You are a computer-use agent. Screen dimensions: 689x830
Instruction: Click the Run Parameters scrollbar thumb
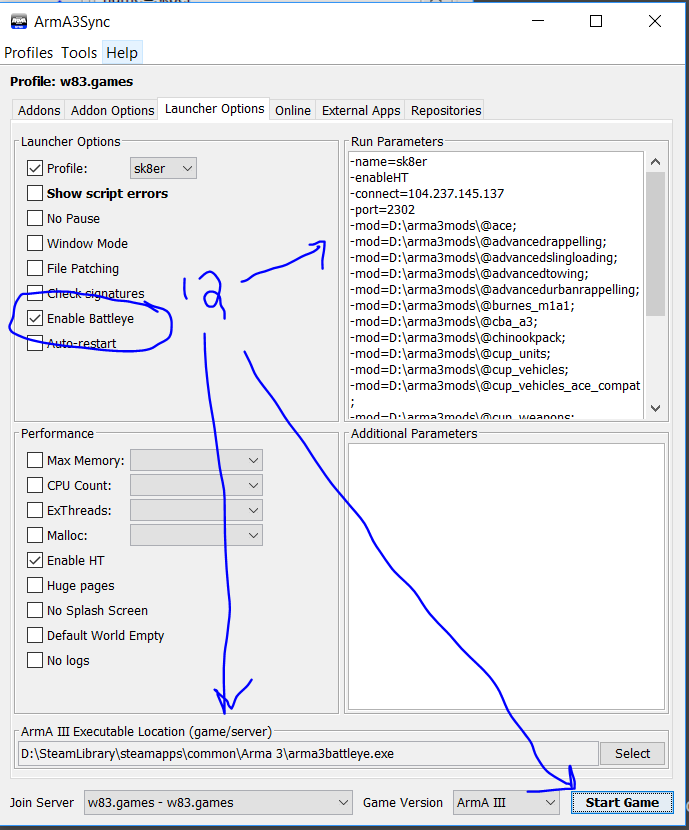click(x=655, y=243)
